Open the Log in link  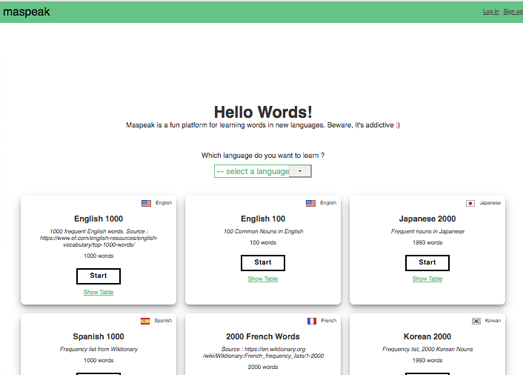[491, 12]
